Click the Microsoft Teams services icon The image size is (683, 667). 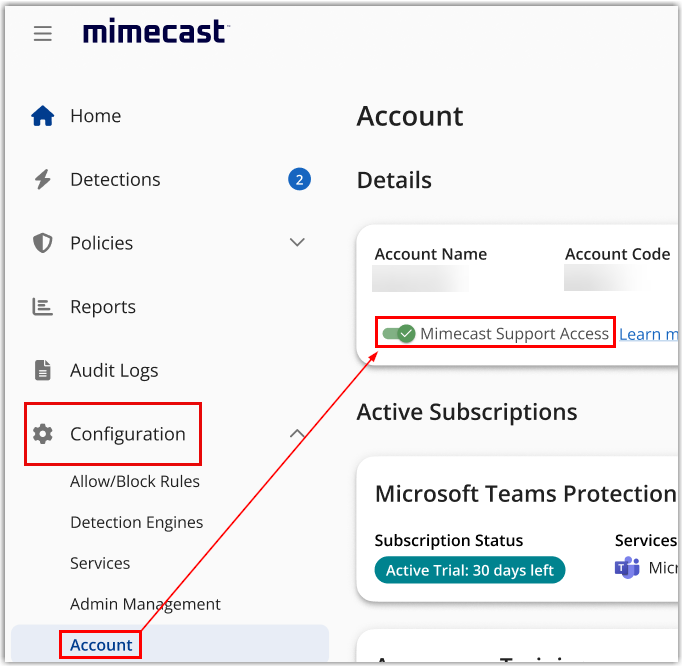pyautogui.click(x=627, y=569)
